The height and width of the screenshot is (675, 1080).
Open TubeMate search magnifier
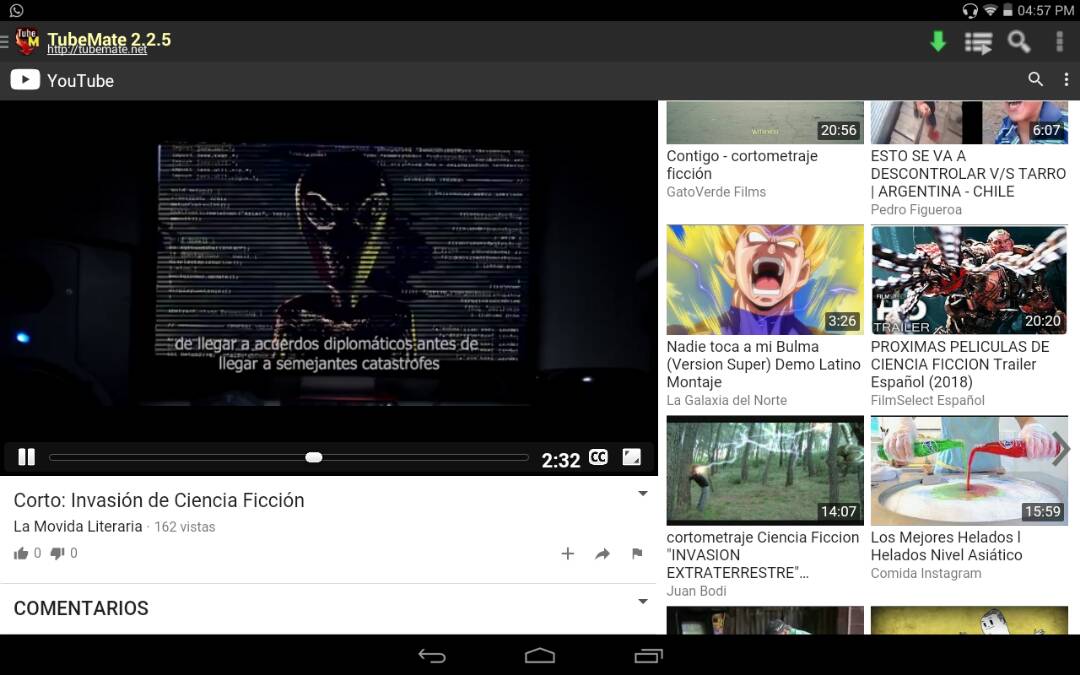click(1019, 41)
